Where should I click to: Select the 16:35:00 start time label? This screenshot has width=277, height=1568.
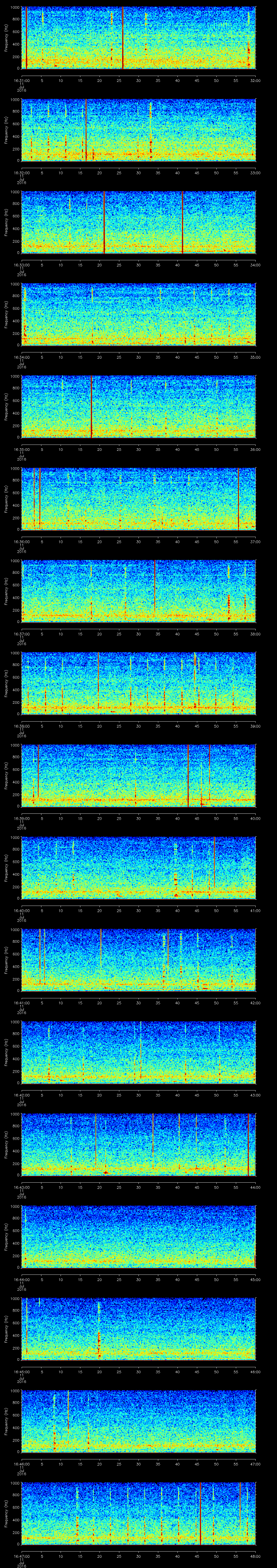point(21,449)
